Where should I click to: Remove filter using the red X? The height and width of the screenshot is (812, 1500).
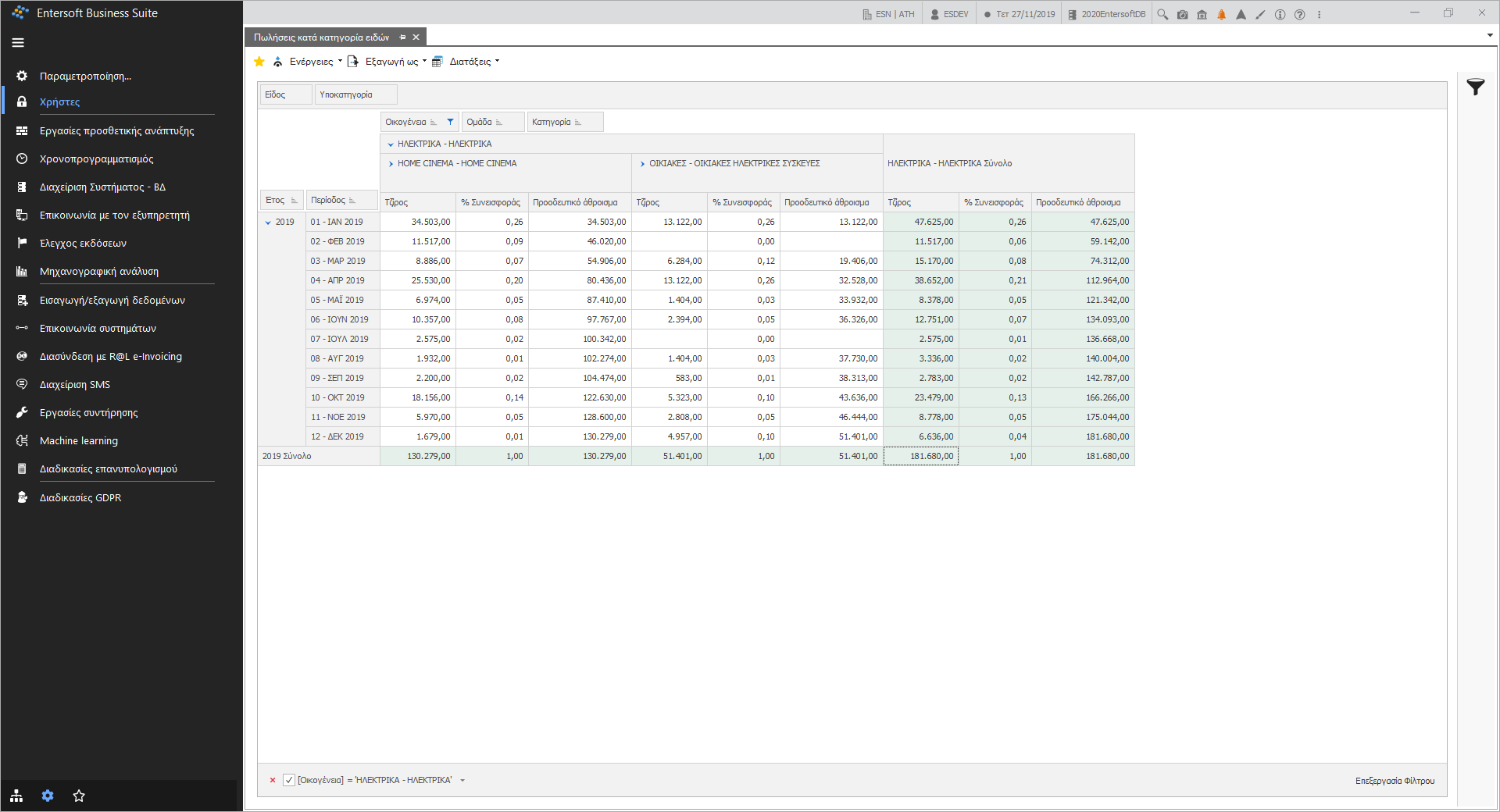pos(272,780)
